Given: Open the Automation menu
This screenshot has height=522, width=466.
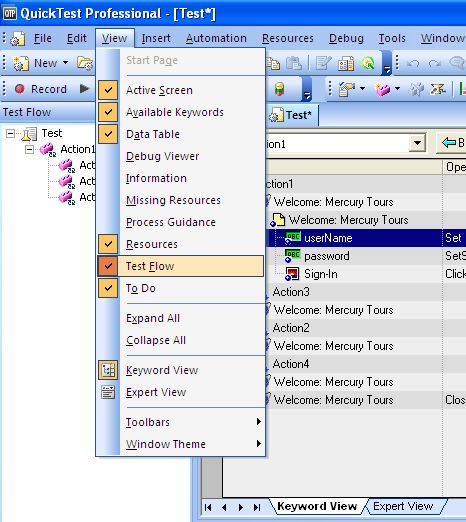Looking at the screenshot, I should (x=216, y=38).
